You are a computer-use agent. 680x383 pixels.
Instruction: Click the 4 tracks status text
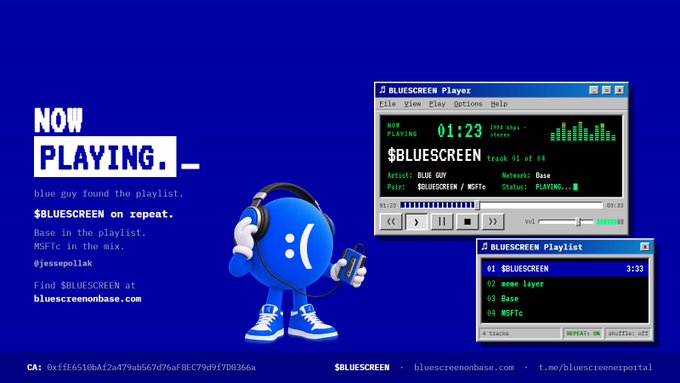point(495,333)
